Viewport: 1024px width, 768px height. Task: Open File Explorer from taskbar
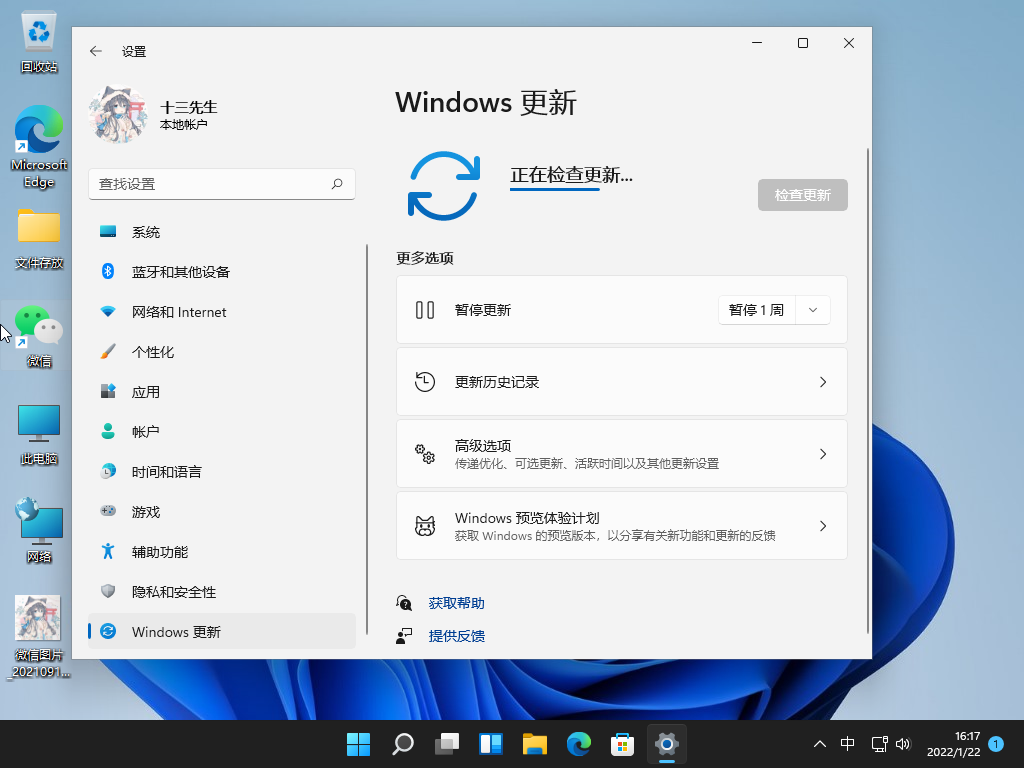point(535,744)
